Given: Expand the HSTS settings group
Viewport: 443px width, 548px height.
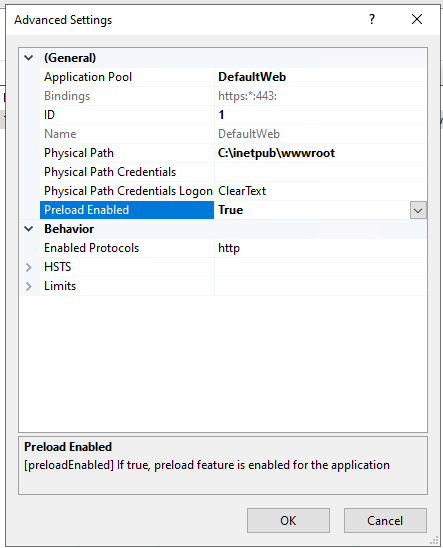Looking at the screenshot, I should (x=29, y=267).
